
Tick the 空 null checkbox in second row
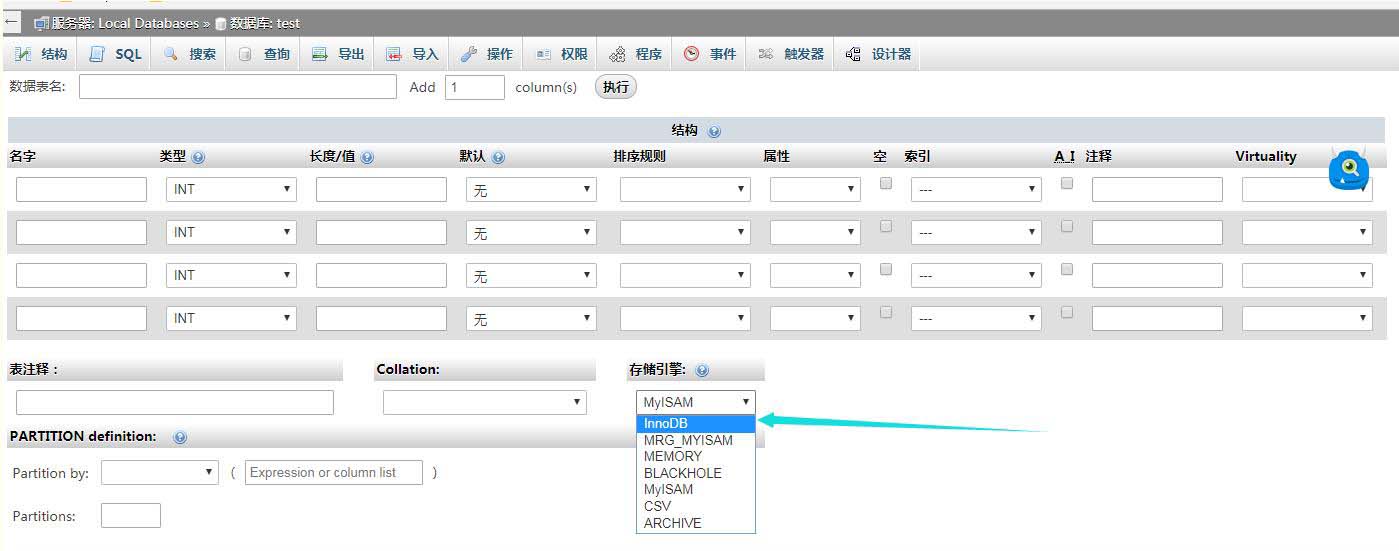point(885,227)
